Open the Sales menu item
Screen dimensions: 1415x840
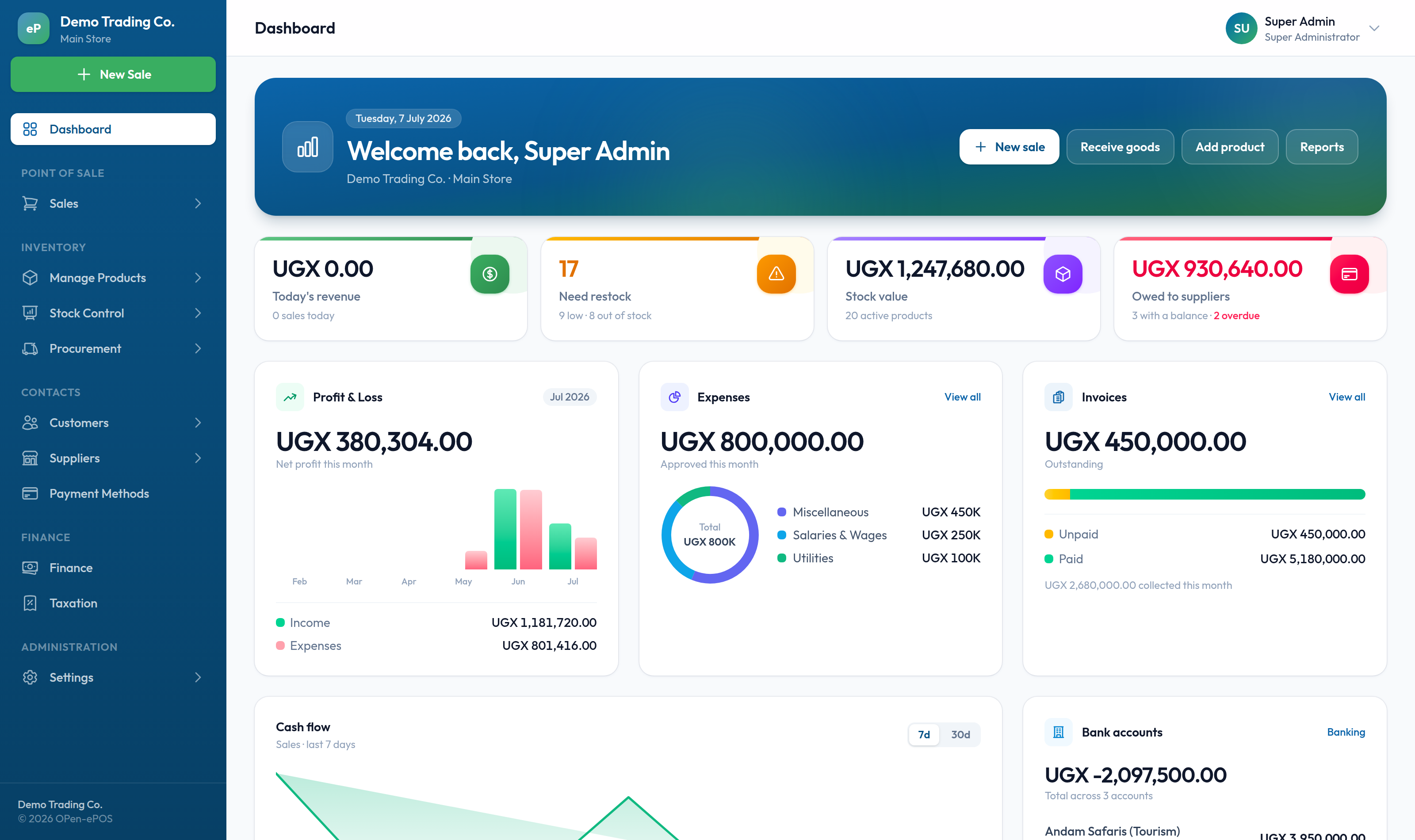pyautogui.click(x=113, y=203)
